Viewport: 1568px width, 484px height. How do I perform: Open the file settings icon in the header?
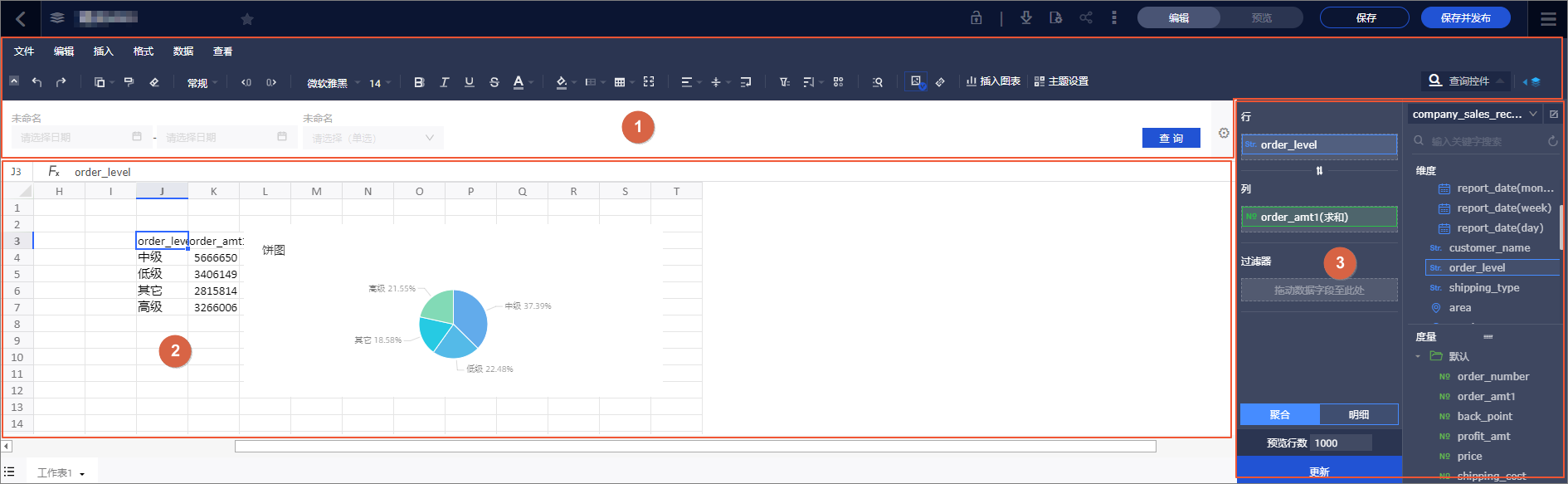1055,17
